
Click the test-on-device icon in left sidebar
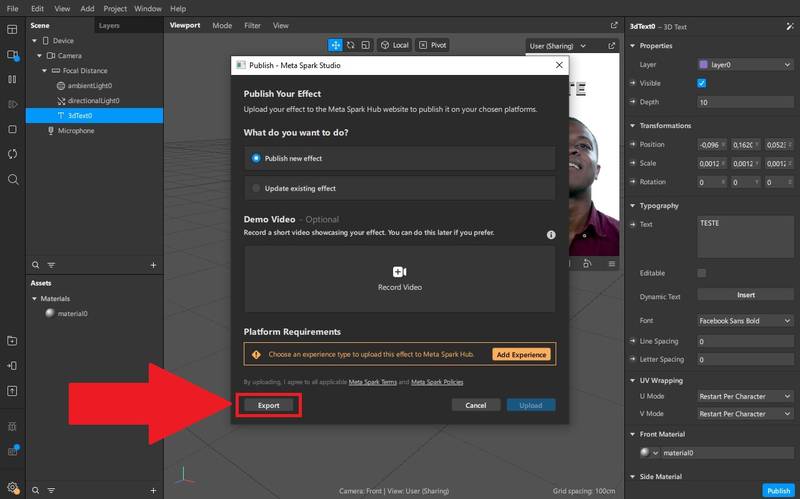12,366
